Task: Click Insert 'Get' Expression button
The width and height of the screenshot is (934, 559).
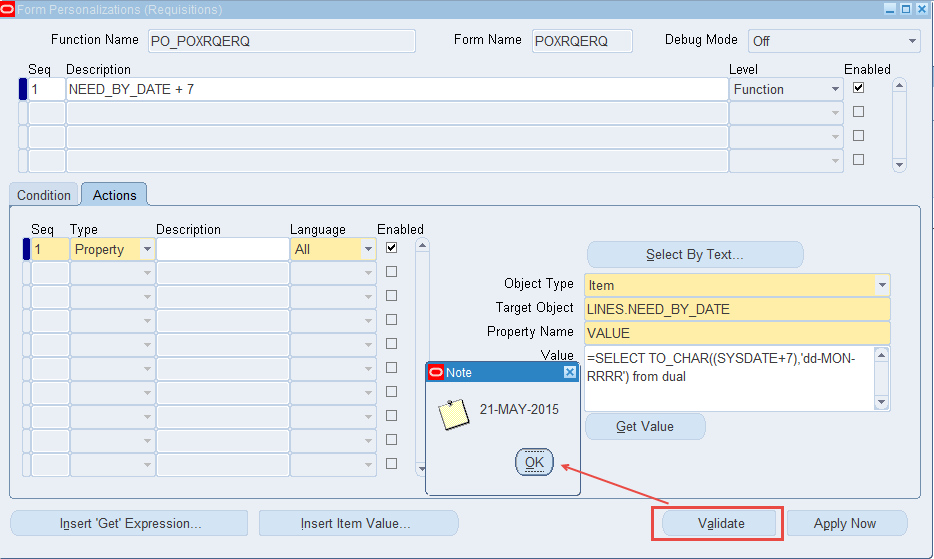Action: pyautogui.click(x=130, y=523)
